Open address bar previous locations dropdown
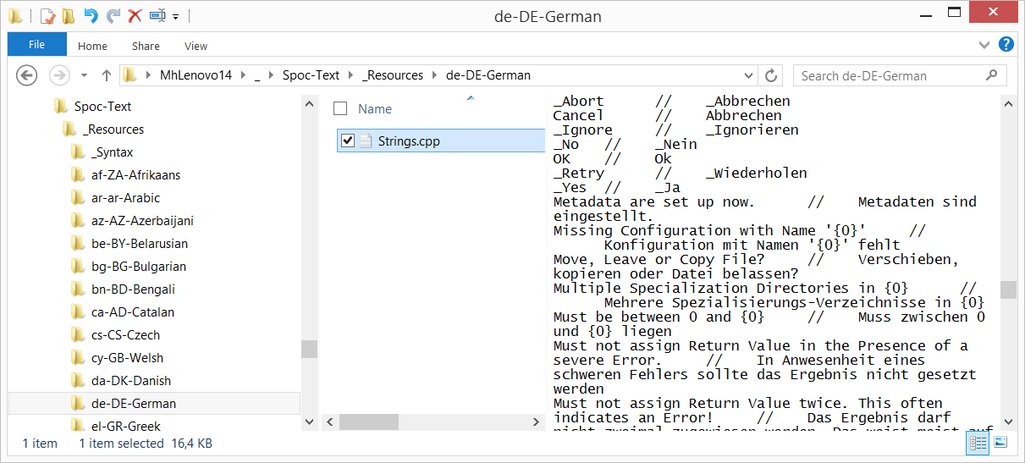The image size is (1025, 463). tap(750, 75)
